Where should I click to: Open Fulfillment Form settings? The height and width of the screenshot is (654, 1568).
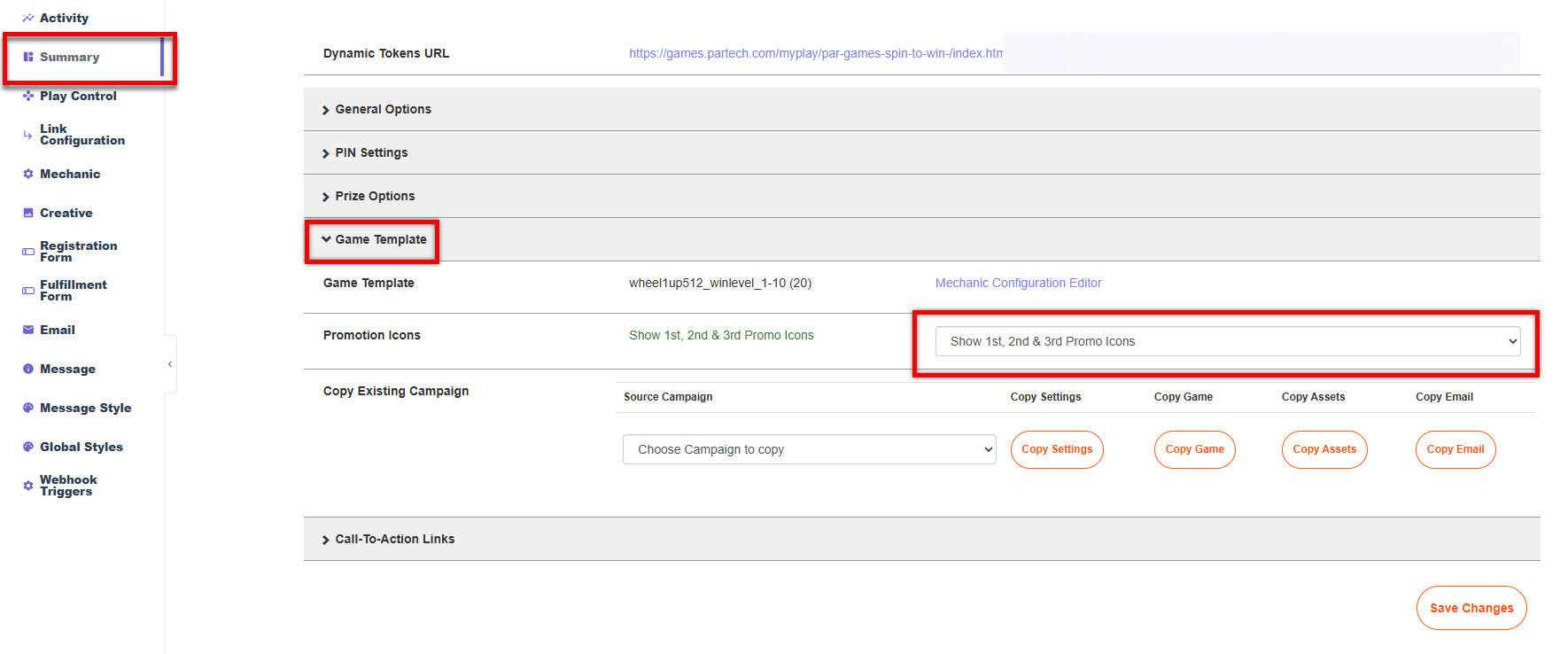[x=74, y=291]
